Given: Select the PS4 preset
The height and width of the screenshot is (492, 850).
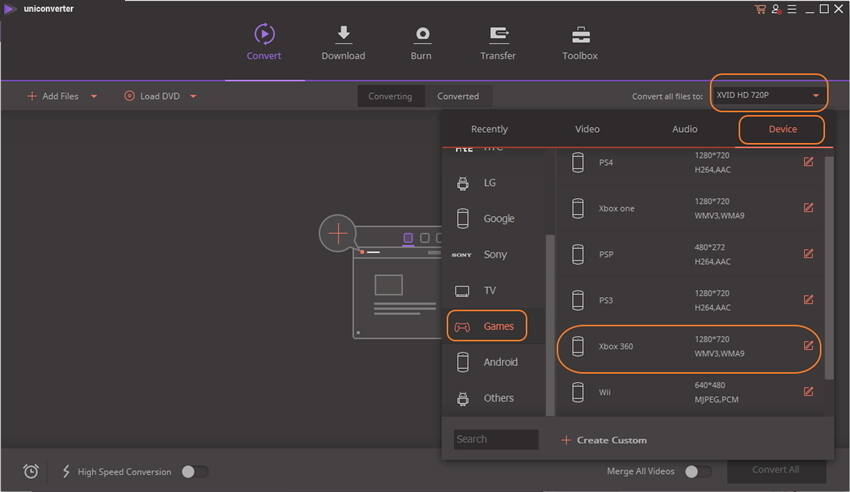Looking at the screenshot, I should (x=690, y=162).
